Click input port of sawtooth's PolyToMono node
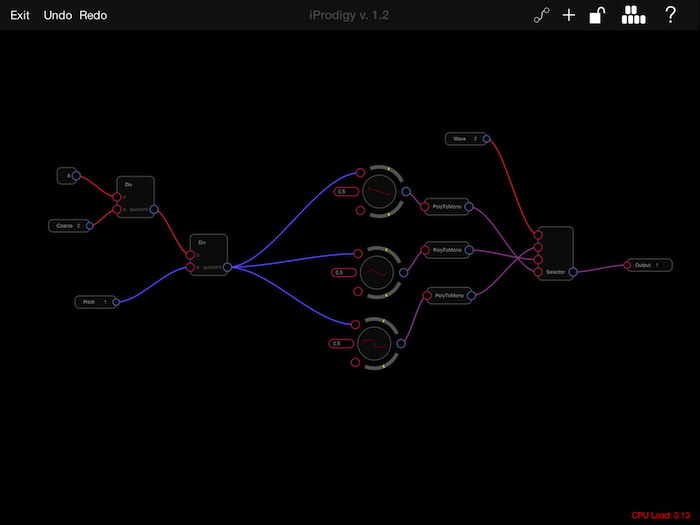 [425, 207]
